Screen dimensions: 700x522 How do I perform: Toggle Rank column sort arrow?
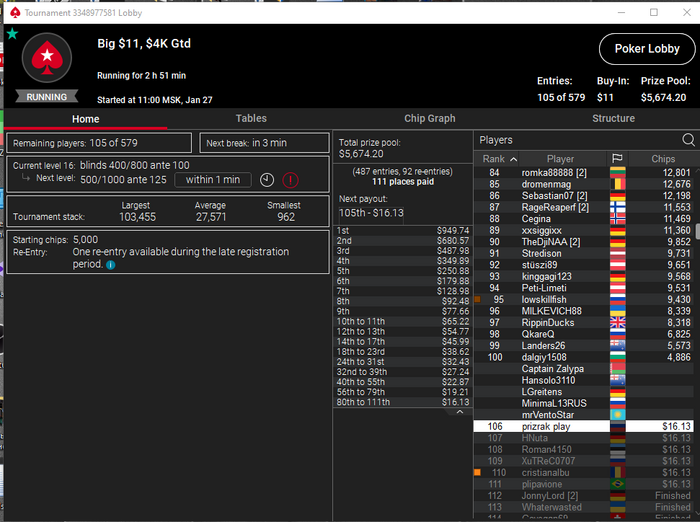pos(514,159)
